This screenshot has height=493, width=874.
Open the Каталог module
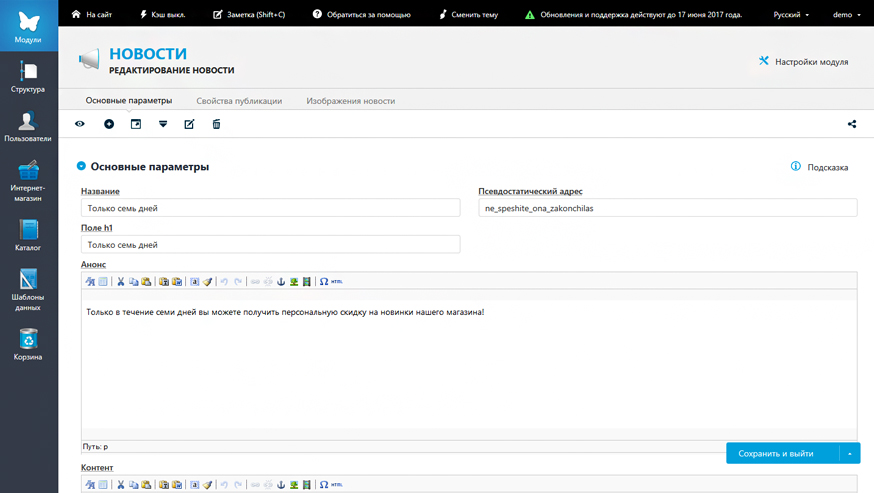(x=28, y=235)
